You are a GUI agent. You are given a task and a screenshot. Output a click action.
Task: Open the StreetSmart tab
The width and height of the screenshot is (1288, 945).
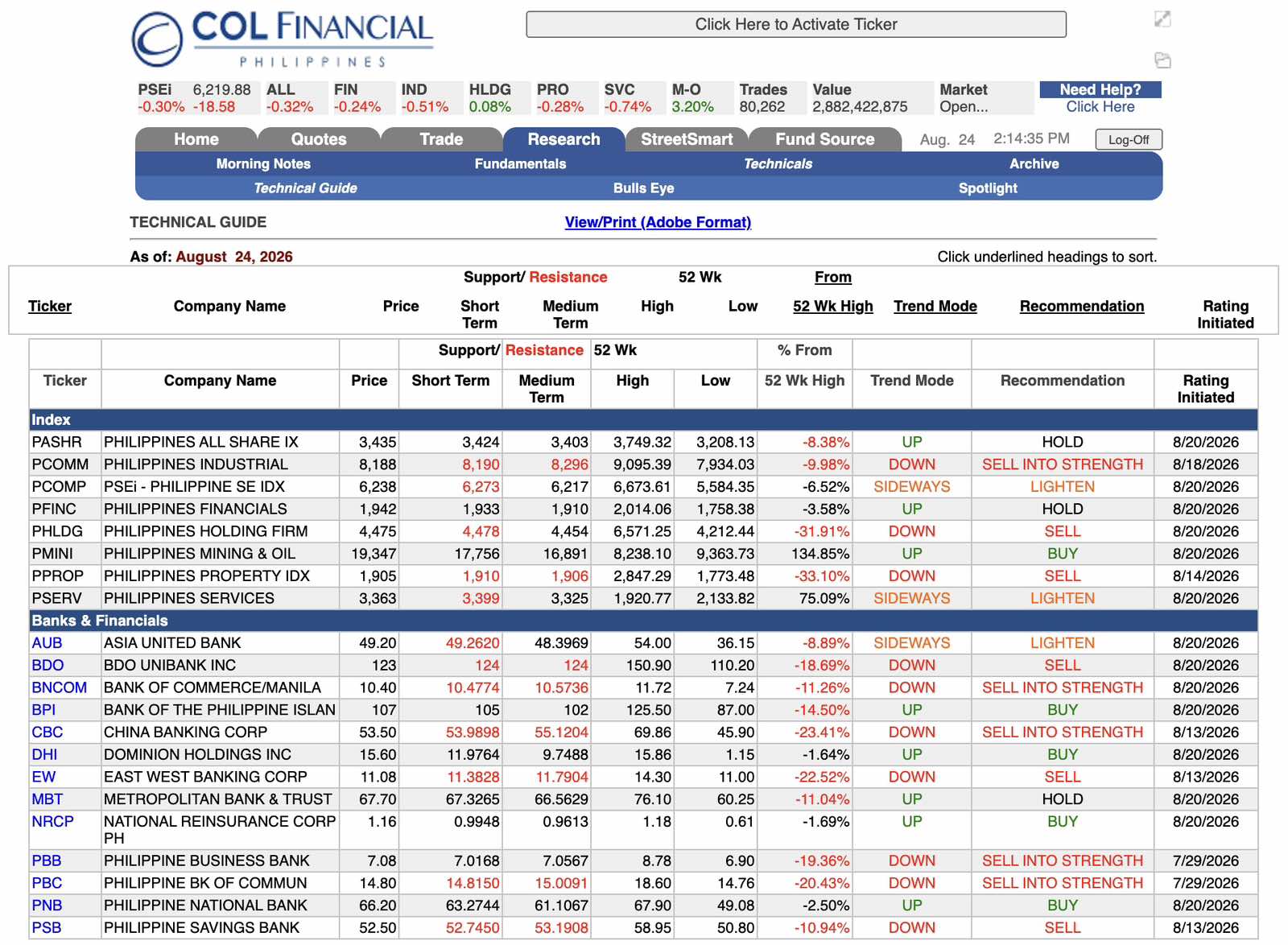[x=687, y=139]
